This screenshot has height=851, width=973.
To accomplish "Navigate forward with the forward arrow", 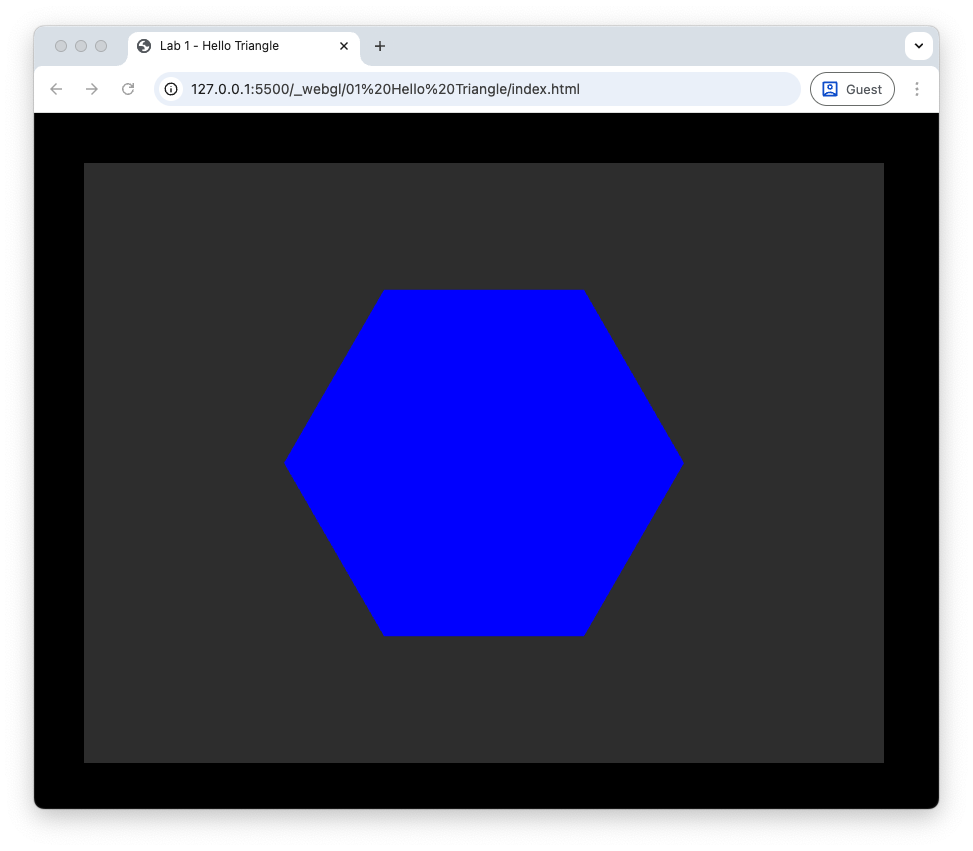I will 92,89.
